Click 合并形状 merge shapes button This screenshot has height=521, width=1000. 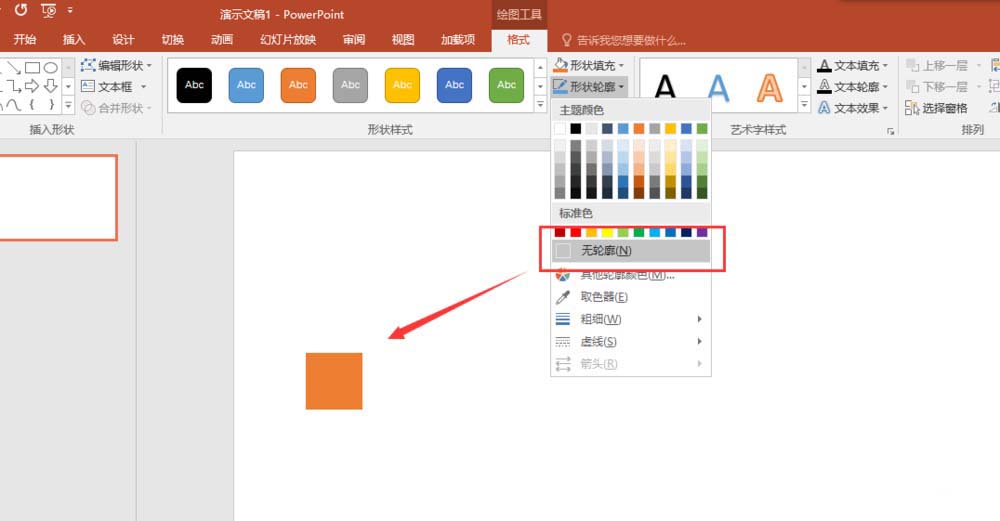click(116, 108)
